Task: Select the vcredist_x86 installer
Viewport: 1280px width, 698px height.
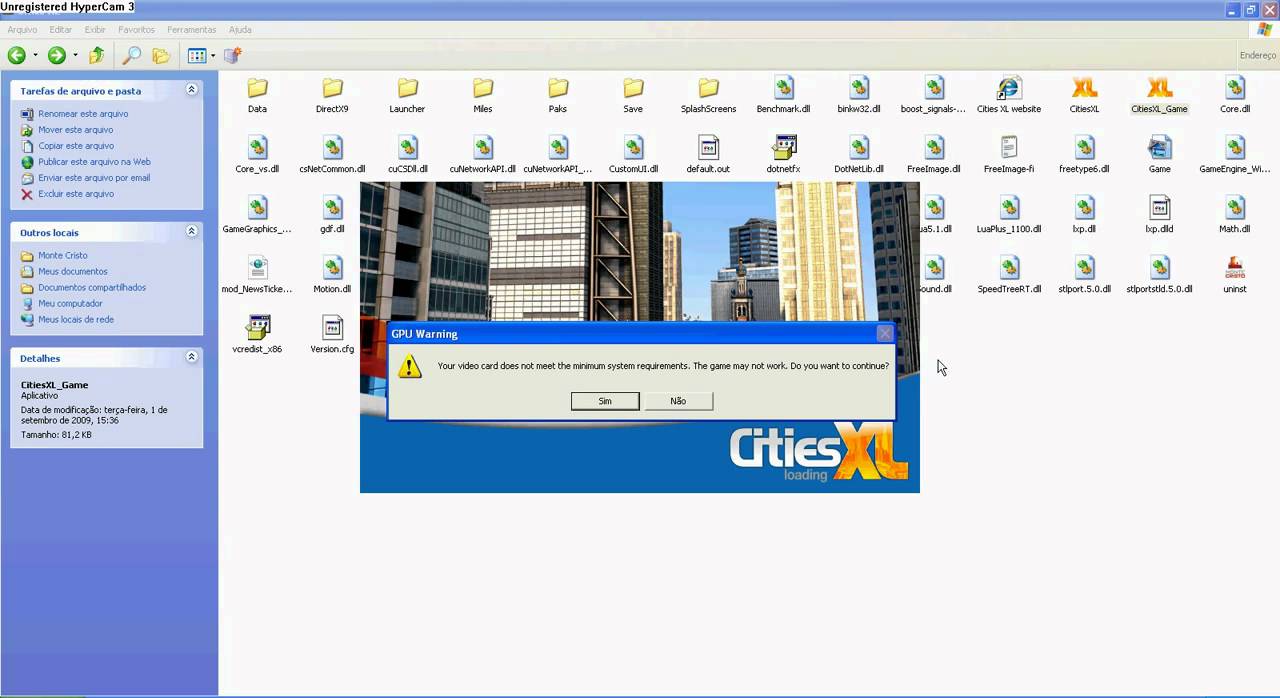Action: tap(257, 336)
